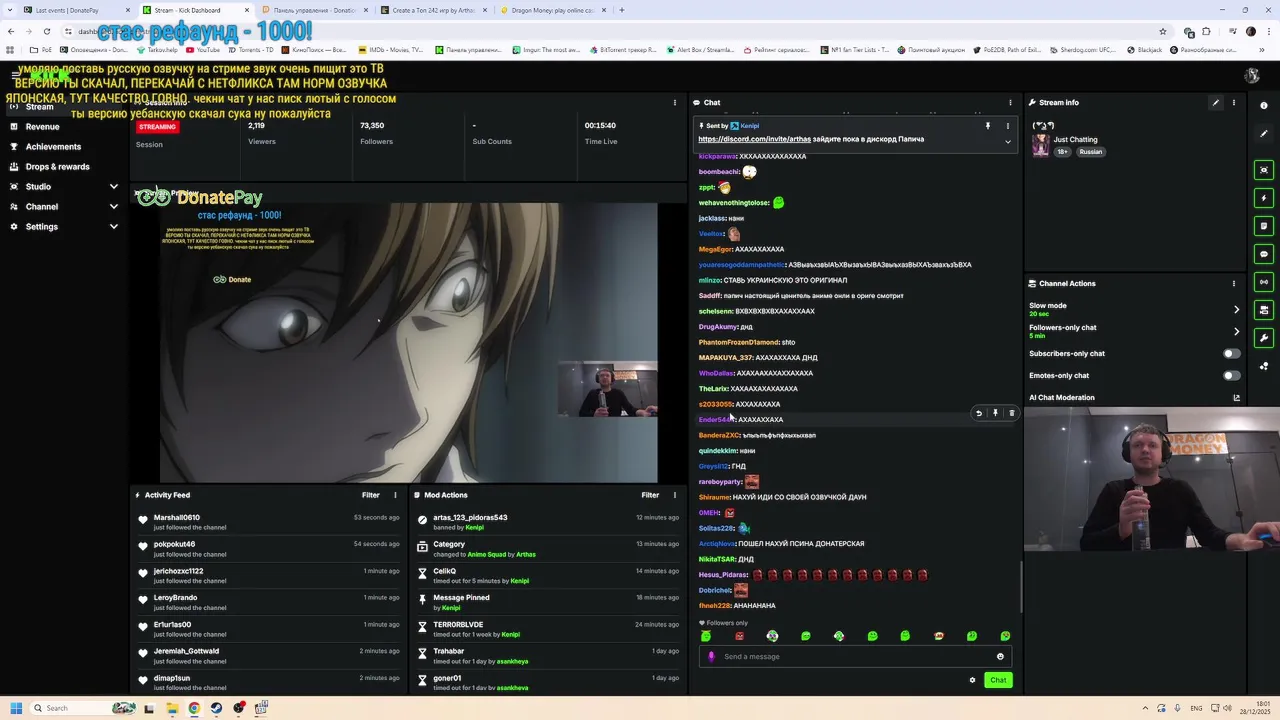Click username MegaEgor in chat

point(715,249)
